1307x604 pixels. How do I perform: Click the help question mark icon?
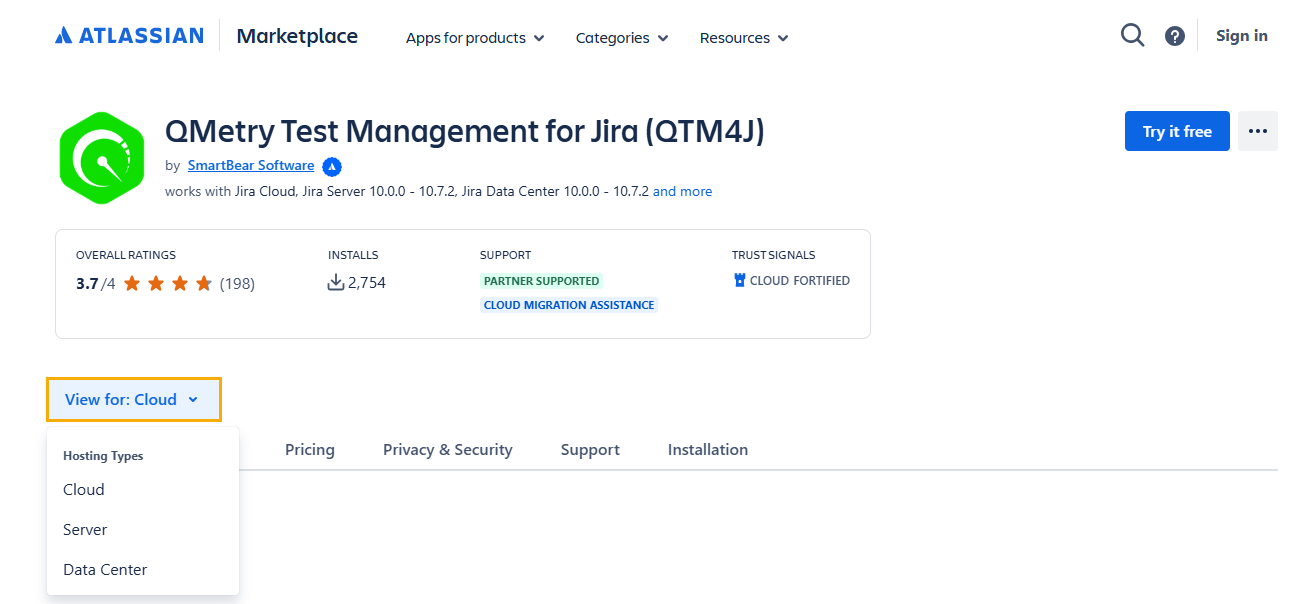tap(1175, 36)
